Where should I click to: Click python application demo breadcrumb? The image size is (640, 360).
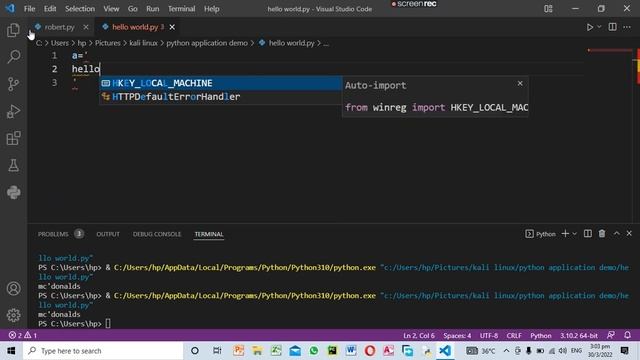click(x=207, y=43)
